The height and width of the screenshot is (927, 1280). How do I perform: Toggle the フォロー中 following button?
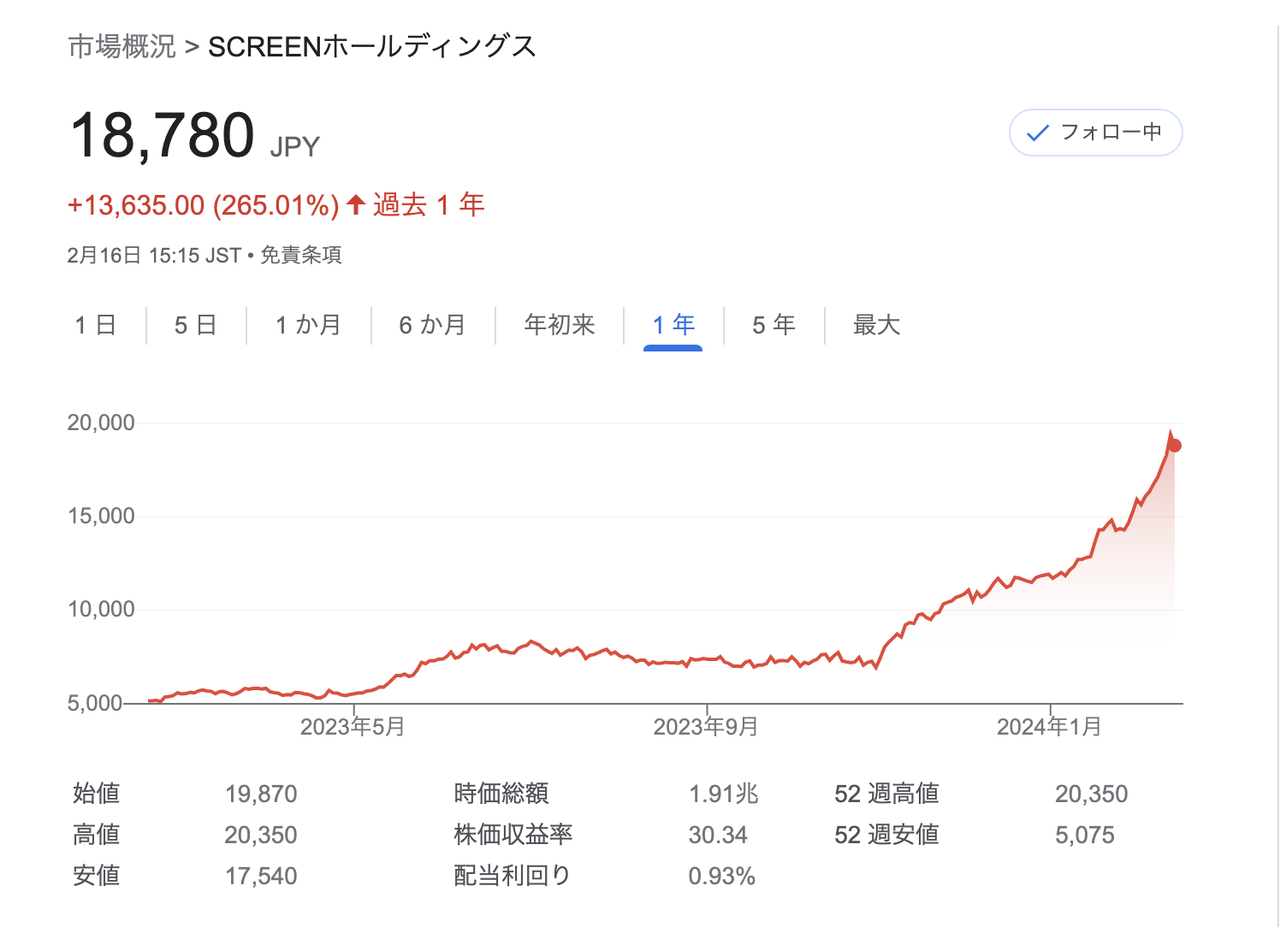click(x=1096, y=133)
